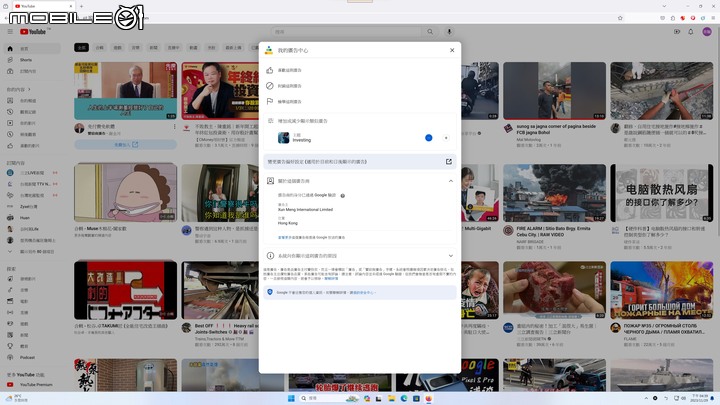Open the Russian fire truck video thumbnail
Screen dimensions: 720x405
662,290
